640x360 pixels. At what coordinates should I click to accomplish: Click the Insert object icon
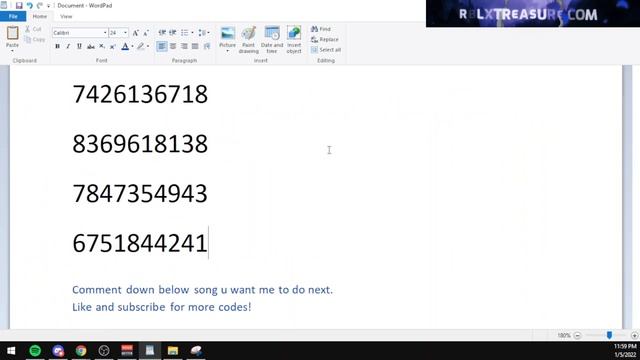tap(294, 33)
